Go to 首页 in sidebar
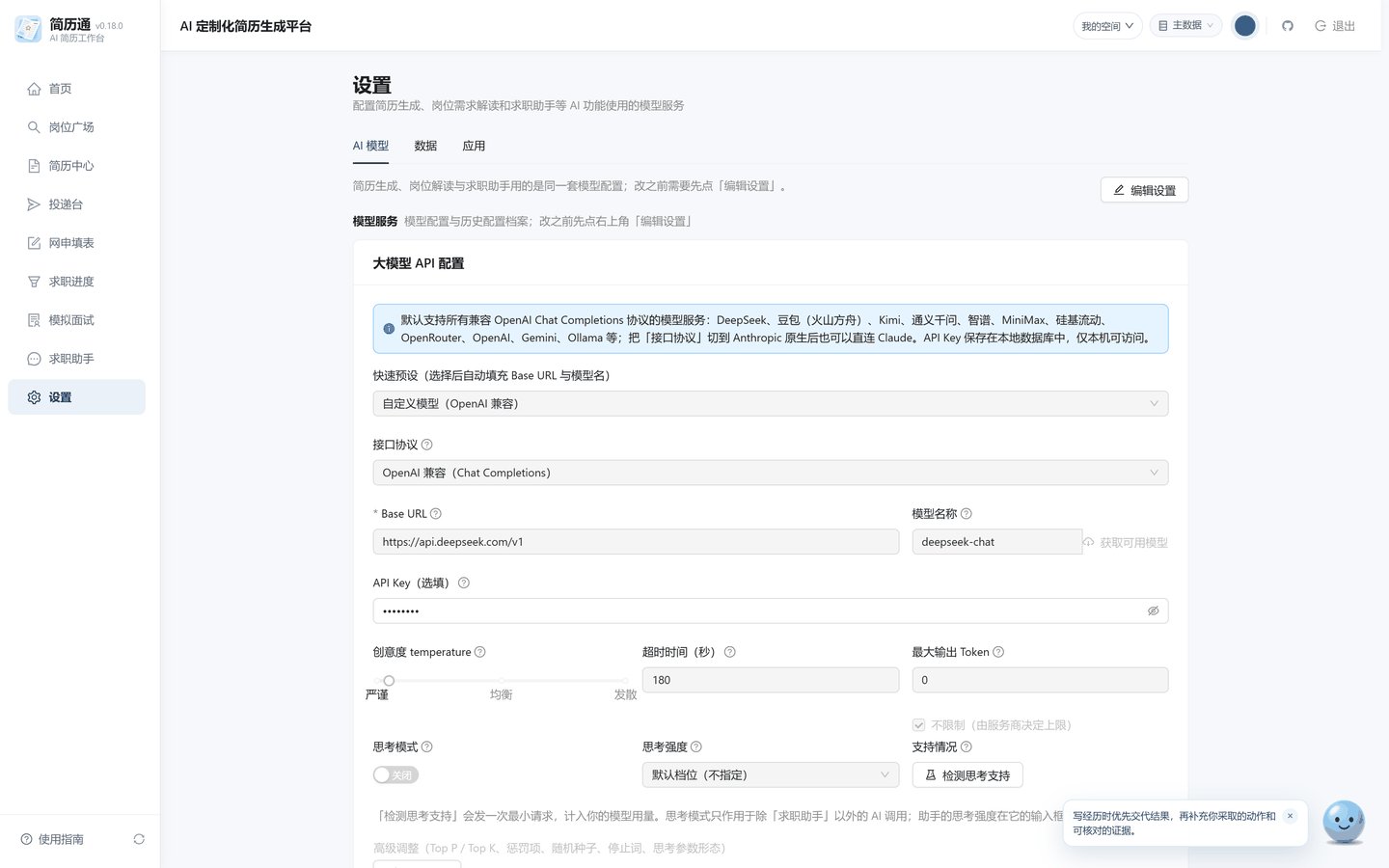The width and height of the screenshot is (1389, 868). coord(77,89)
